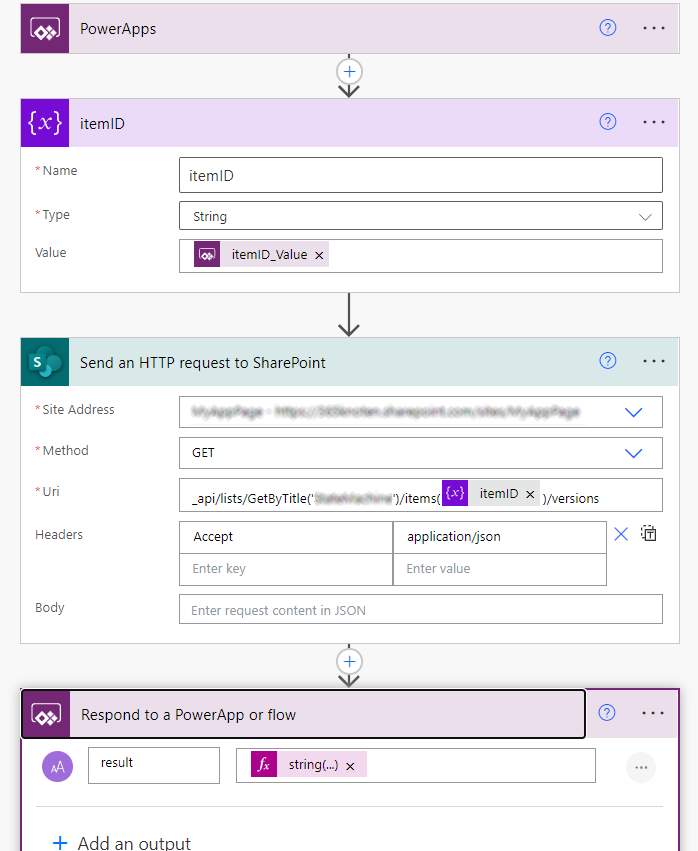Open help for Respond to a PowerApp
Image resolution: width=698 pixels, height=851 pixels.
607,713
